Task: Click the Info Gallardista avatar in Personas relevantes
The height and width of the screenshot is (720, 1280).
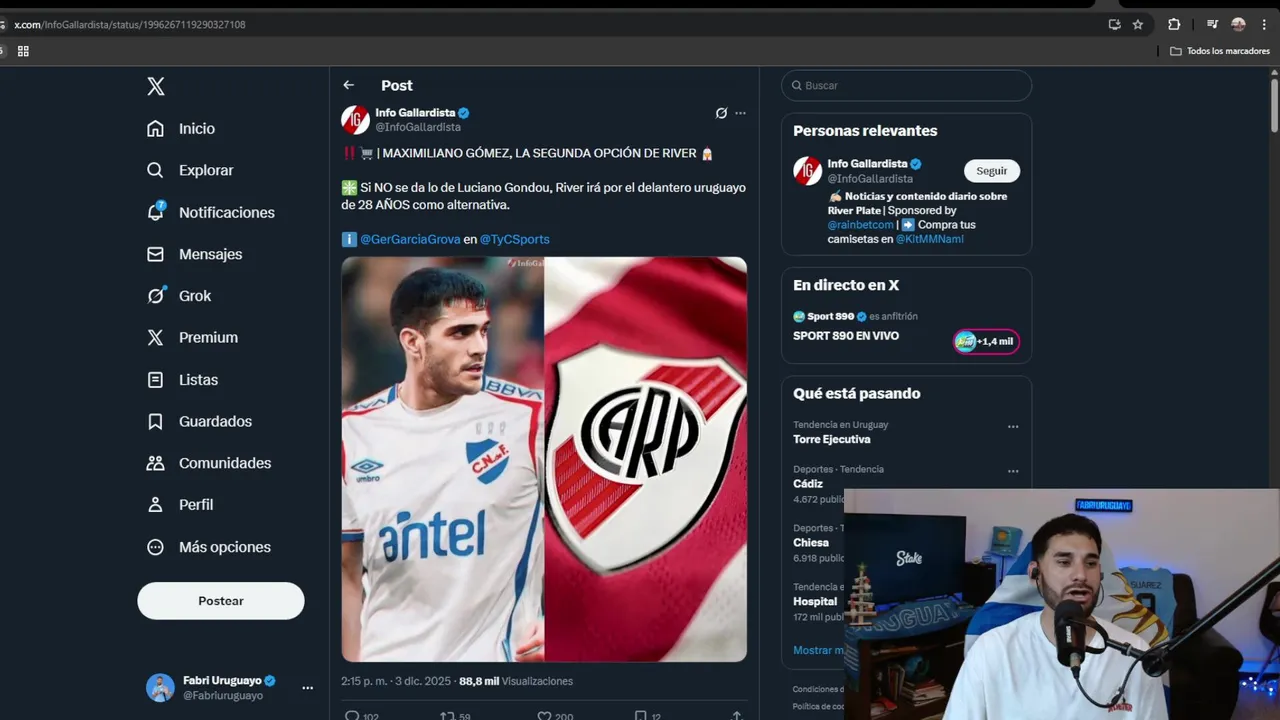Action: (x=808, y=171)
